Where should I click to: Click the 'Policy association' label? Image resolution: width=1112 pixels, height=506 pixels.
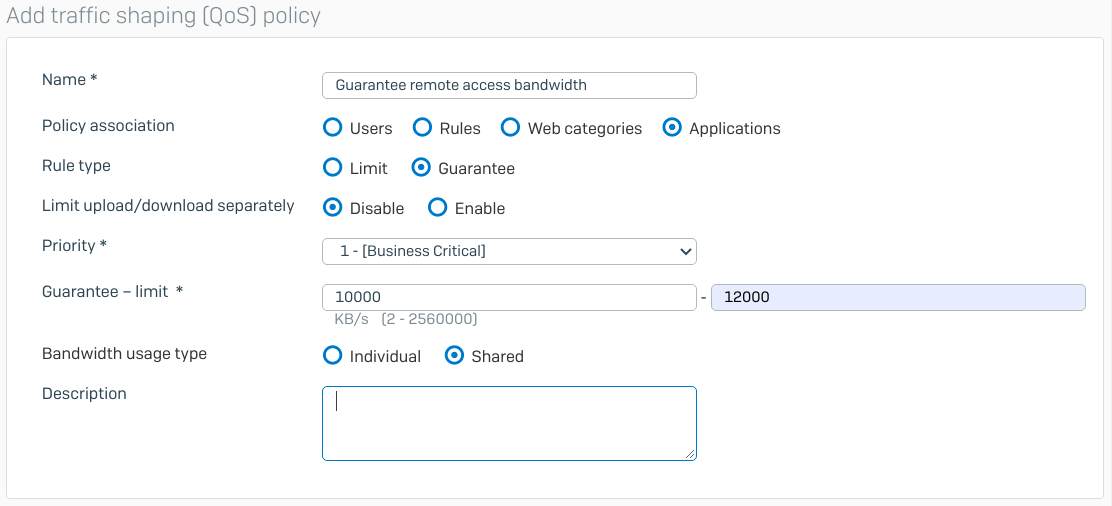coord(108,126)
